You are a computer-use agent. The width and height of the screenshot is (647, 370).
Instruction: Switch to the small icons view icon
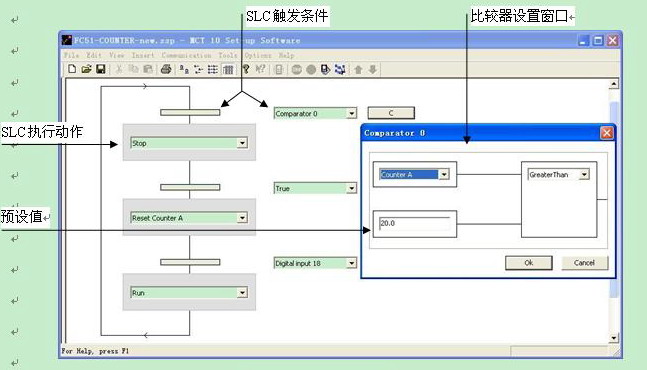198,69
